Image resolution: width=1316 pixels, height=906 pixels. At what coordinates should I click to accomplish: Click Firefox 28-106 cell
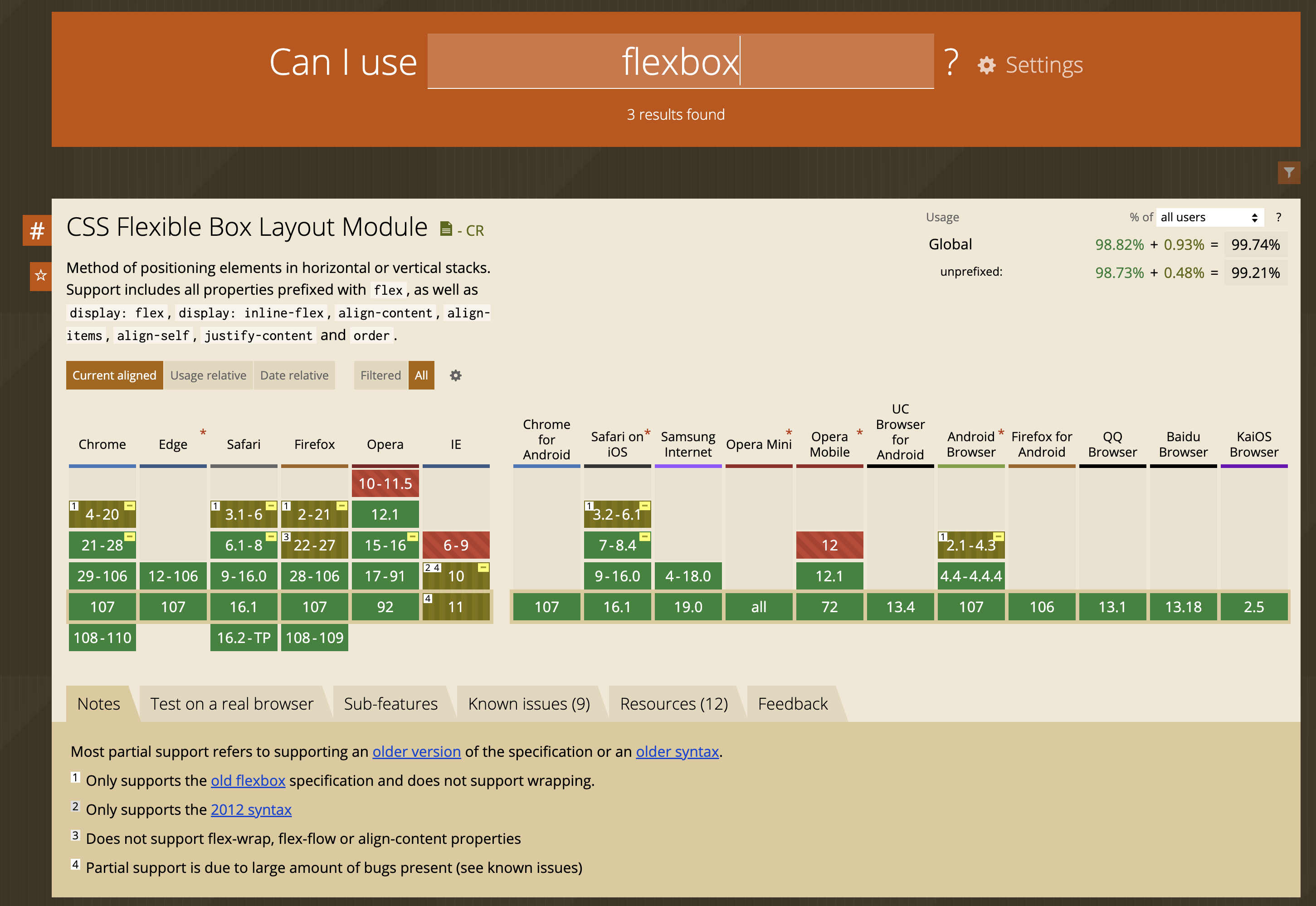315,576
